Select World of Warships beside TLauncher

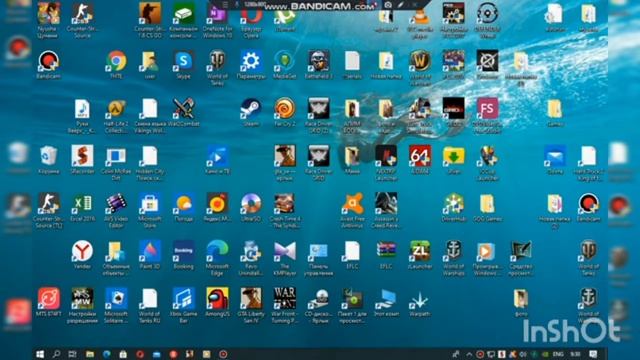coord(453,251)
